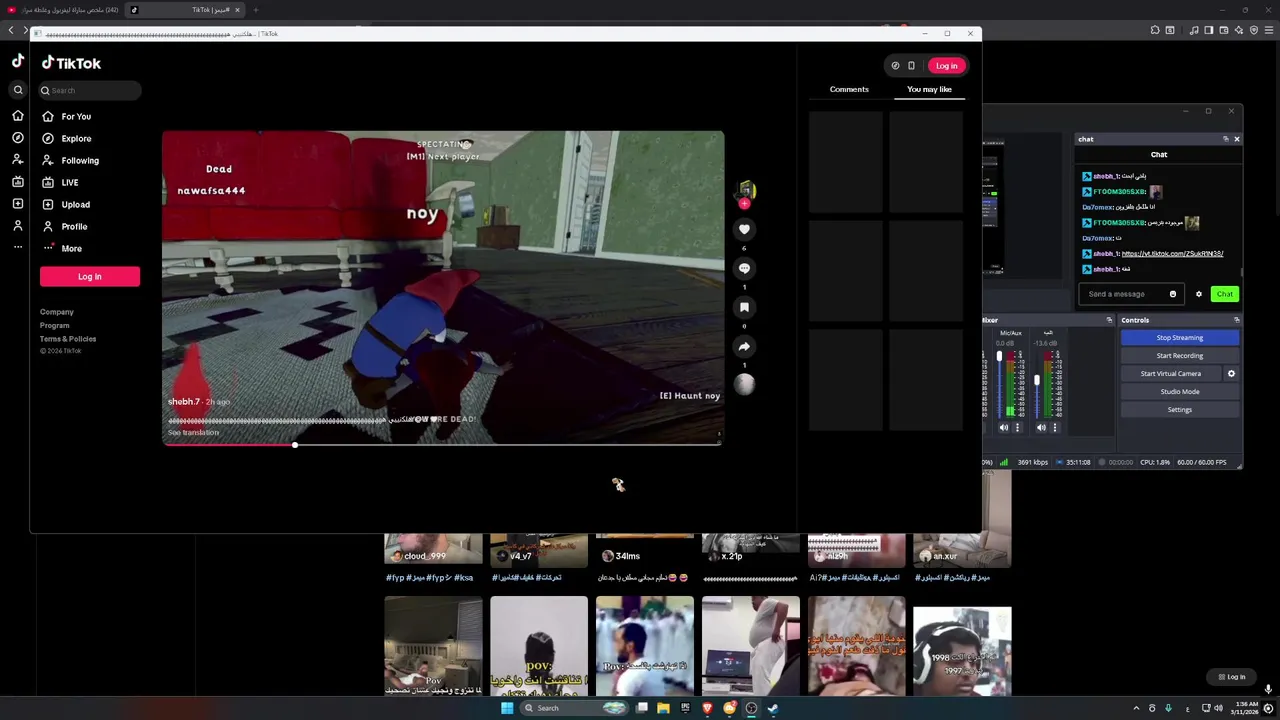Screen dimensions: 1280x720
Task: Open emoji picker in OBS chat input
Action: (x=1173, y=294)
